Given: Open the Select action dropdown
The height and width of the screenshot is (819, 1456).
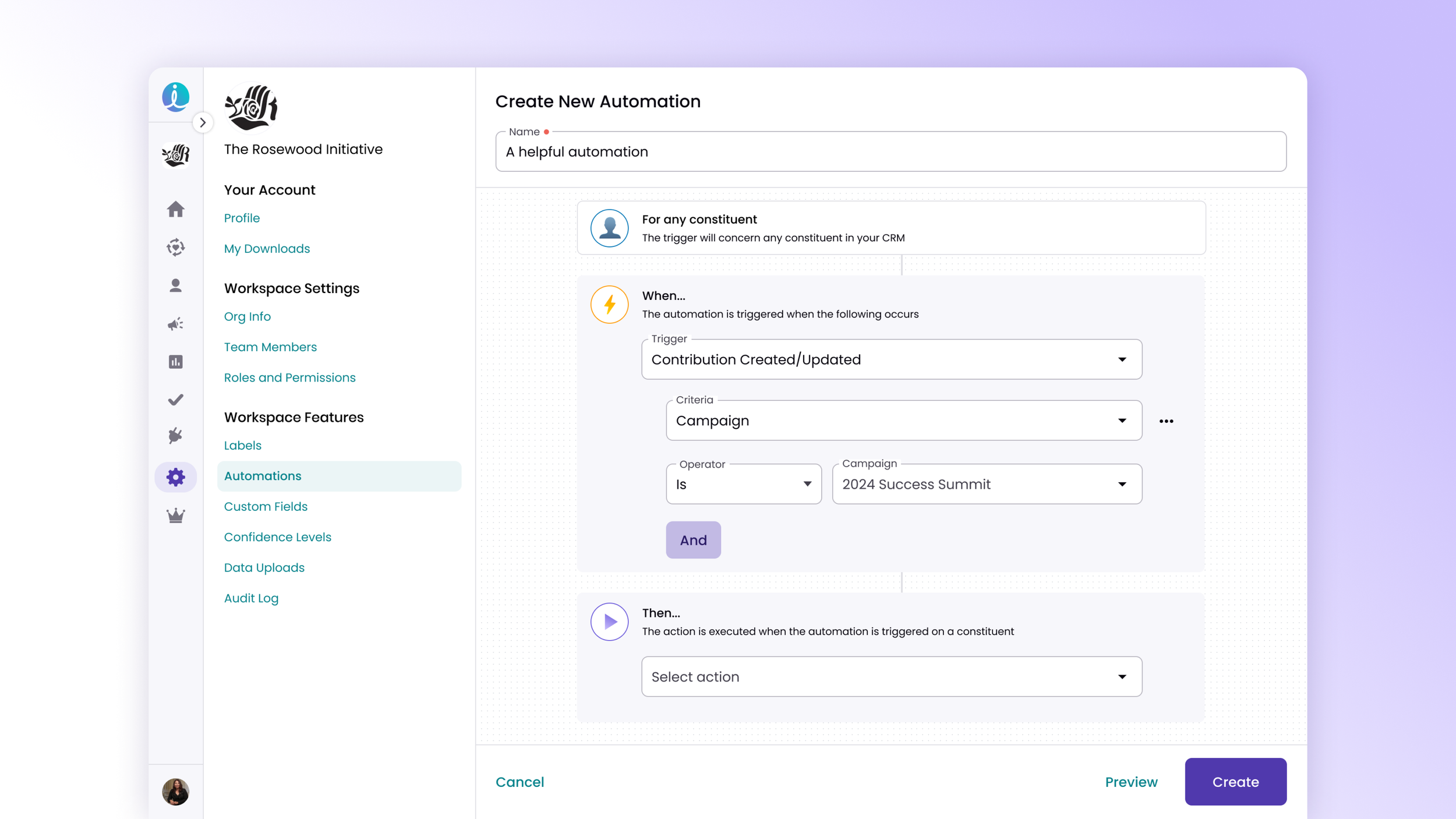Looking at the screenshot, I should coord(891,677).
